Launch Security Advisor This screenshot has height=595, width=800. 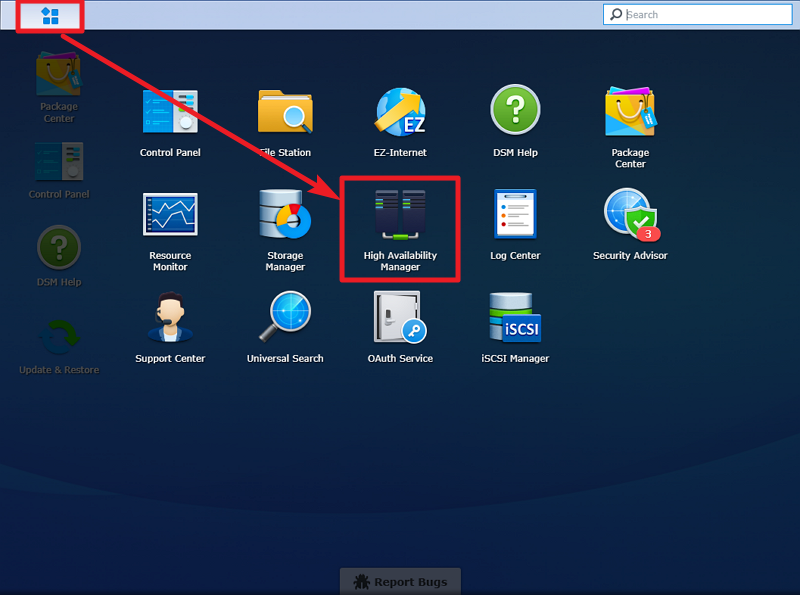630,222
